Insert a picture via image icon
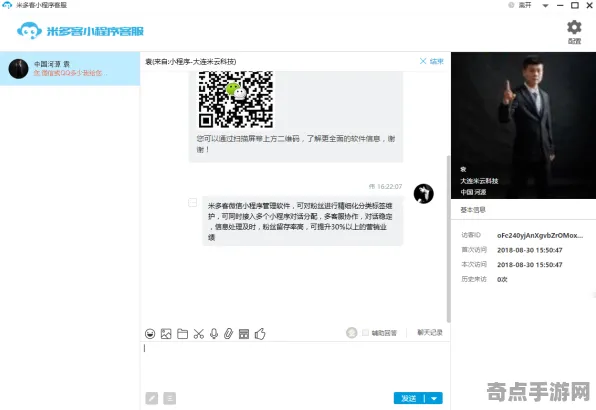This screenshot has width=596, height=410. (166, 334)
